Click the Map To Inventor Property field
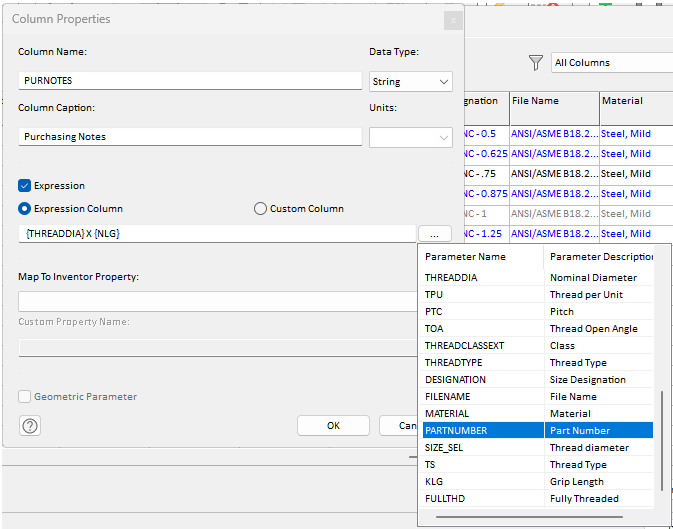This screenshot has height=529, width=673. 218,301
